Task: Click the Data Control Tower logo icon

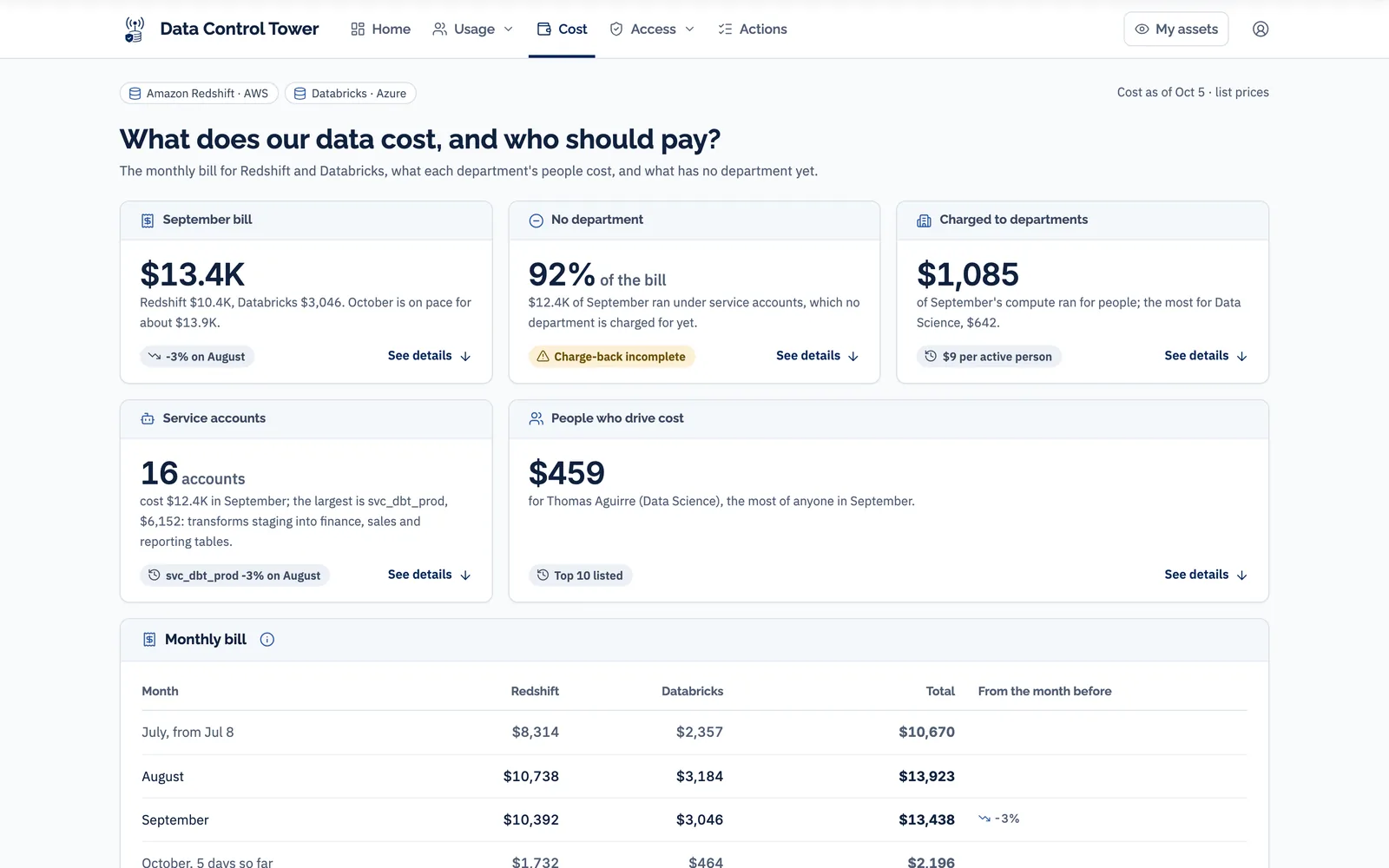Action: pos(134,30)
